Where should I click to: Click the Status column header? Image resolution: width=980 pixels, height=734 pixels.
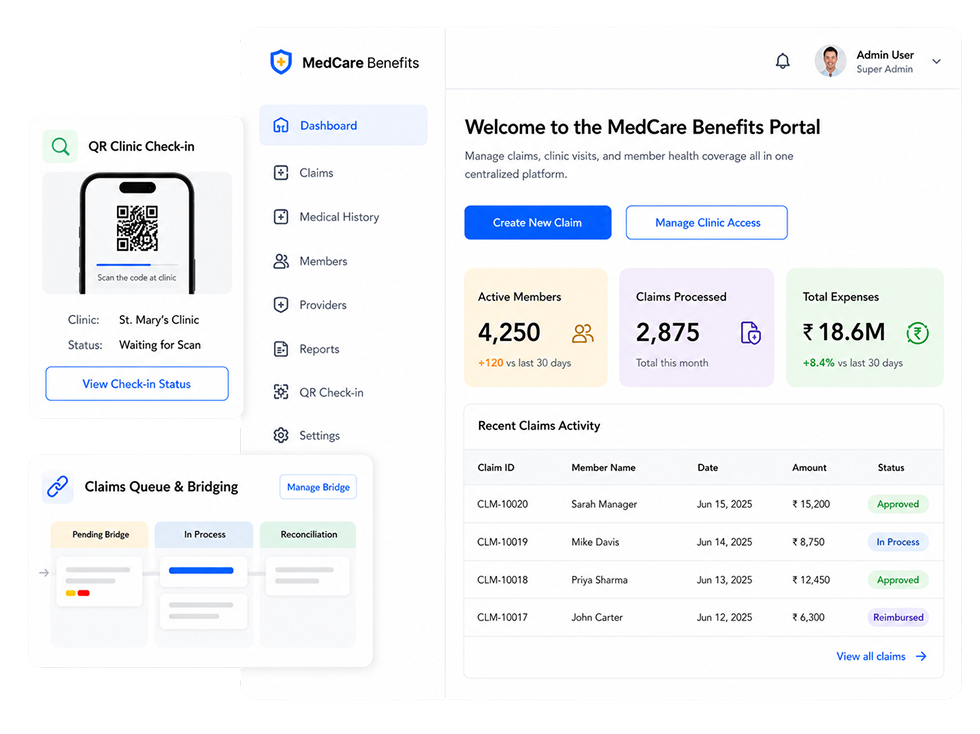(x=891, y=468)
